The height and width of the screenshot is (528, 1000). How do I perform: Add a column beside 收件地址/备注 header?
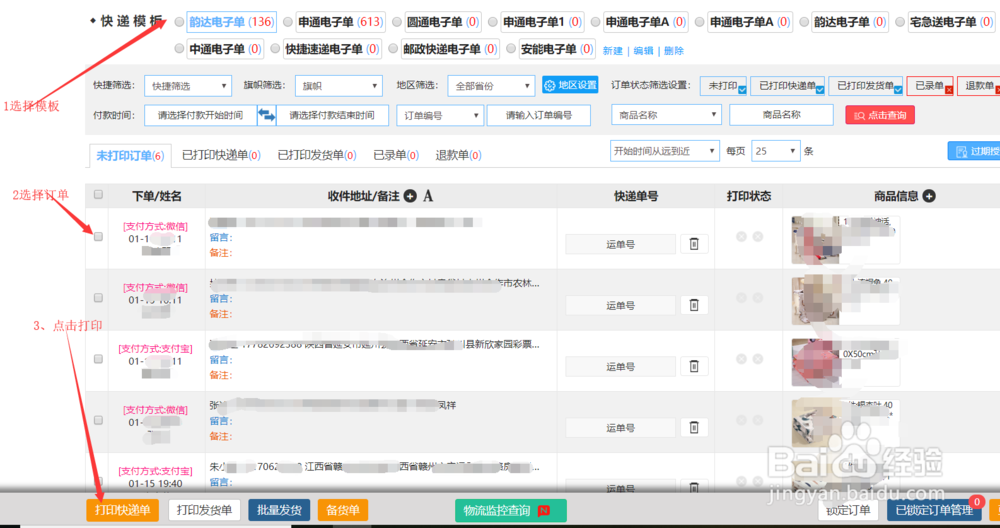click(x=410, y=196)
